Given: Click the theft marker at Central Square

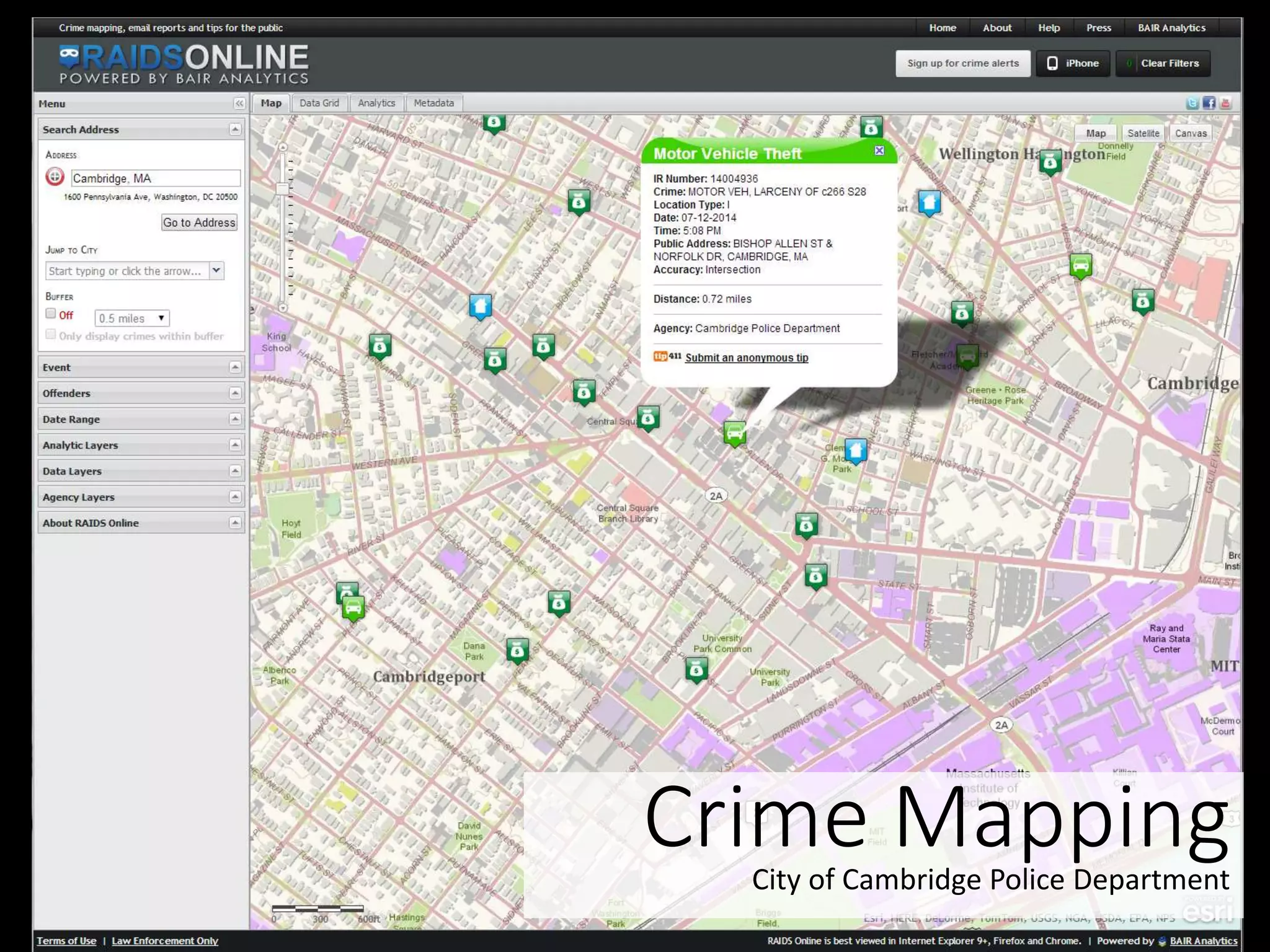Looking at the screenshot, I should (x=648, y=420).
